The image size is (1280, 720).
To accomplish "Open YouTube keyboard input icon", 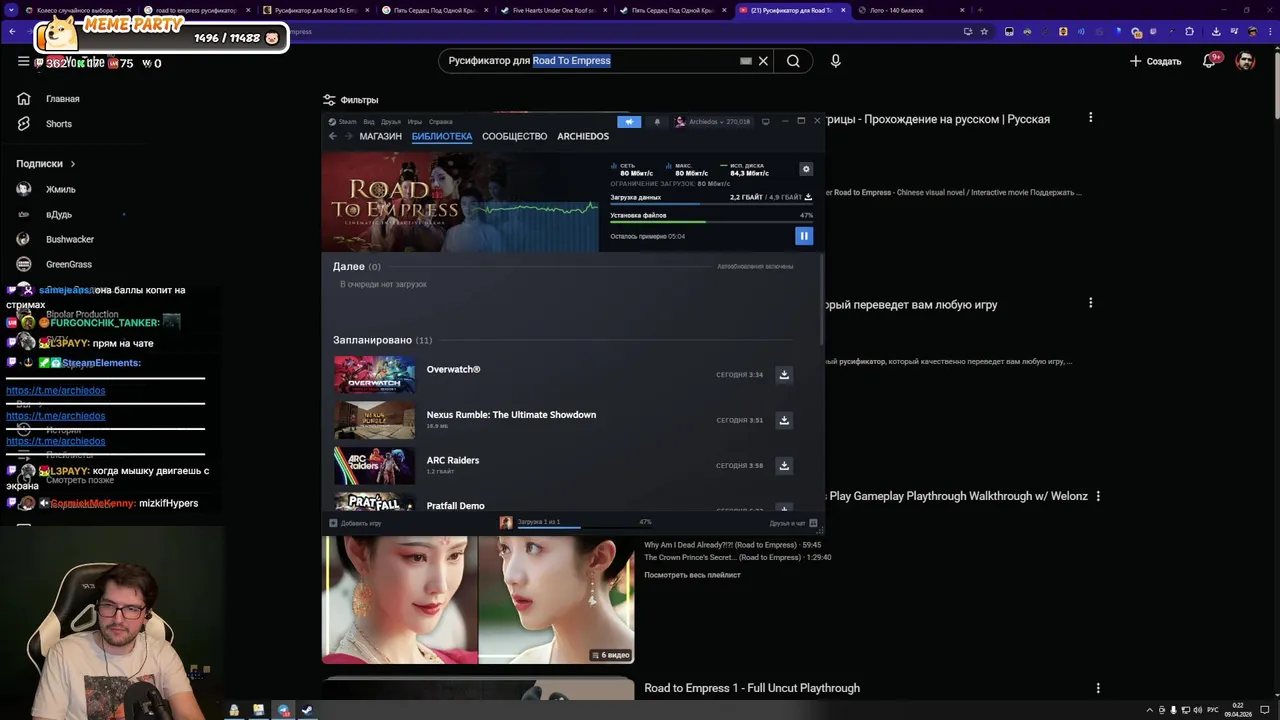I will (745, 61).
